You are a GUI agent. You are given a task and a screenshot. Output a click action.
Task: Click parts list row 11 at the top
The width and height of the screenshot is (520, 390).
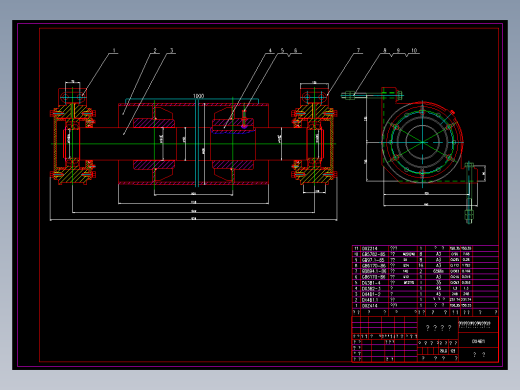pos(425,248)
